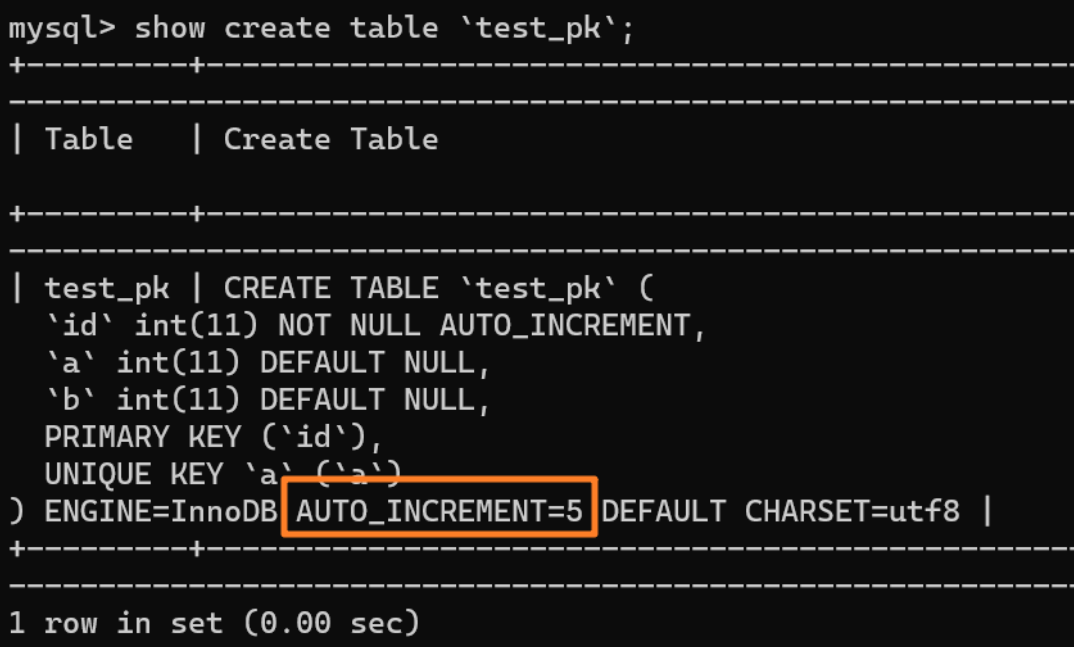Click the `b` int(11) DEFAULT NULL line
Image resolution: width=1074 pixels, height=647 pixels.
coord(267,400)
